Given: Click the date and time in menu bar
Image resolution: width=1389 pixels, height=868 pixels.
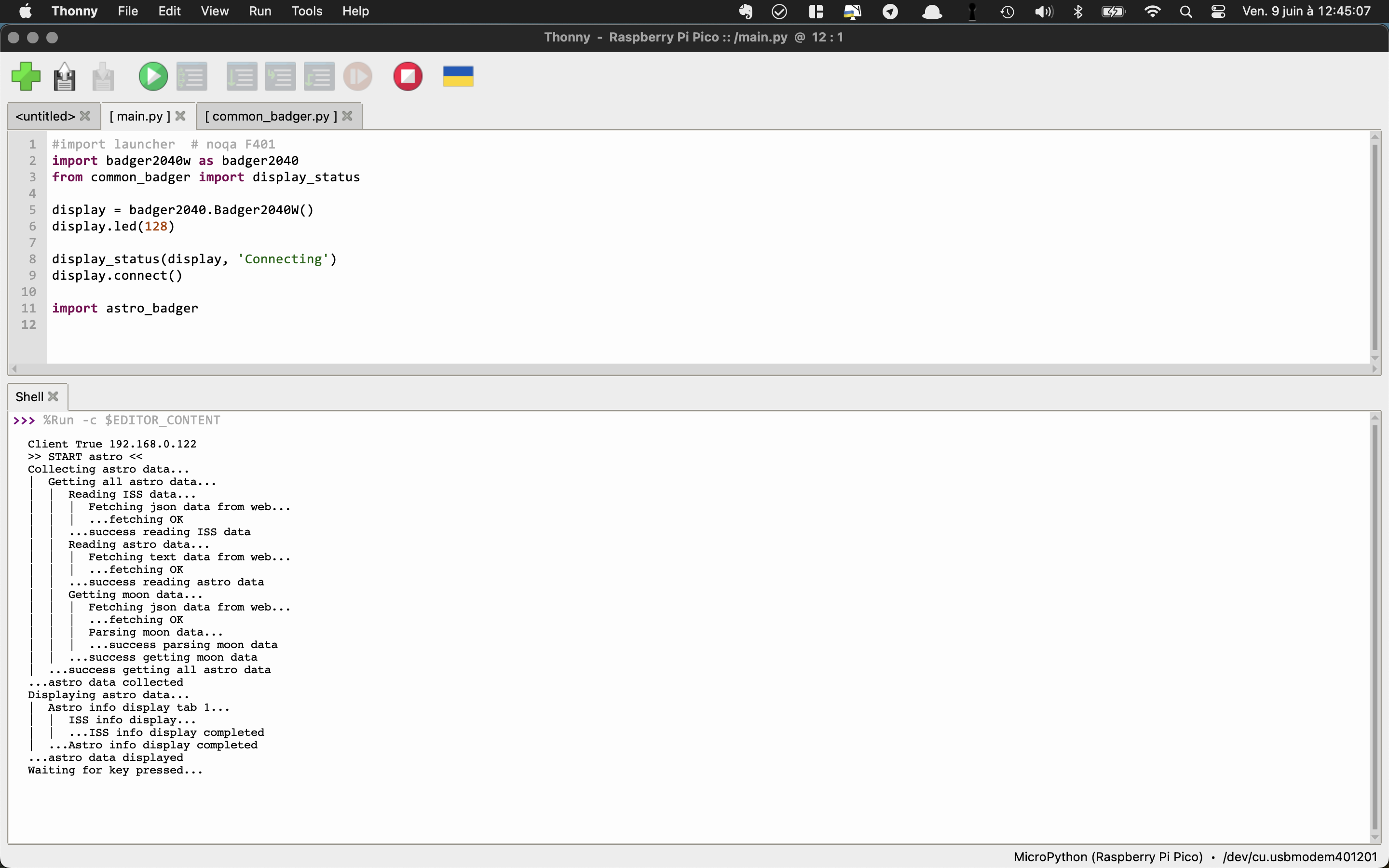Looking at the screenshot, I should (x=1307, y=11).
